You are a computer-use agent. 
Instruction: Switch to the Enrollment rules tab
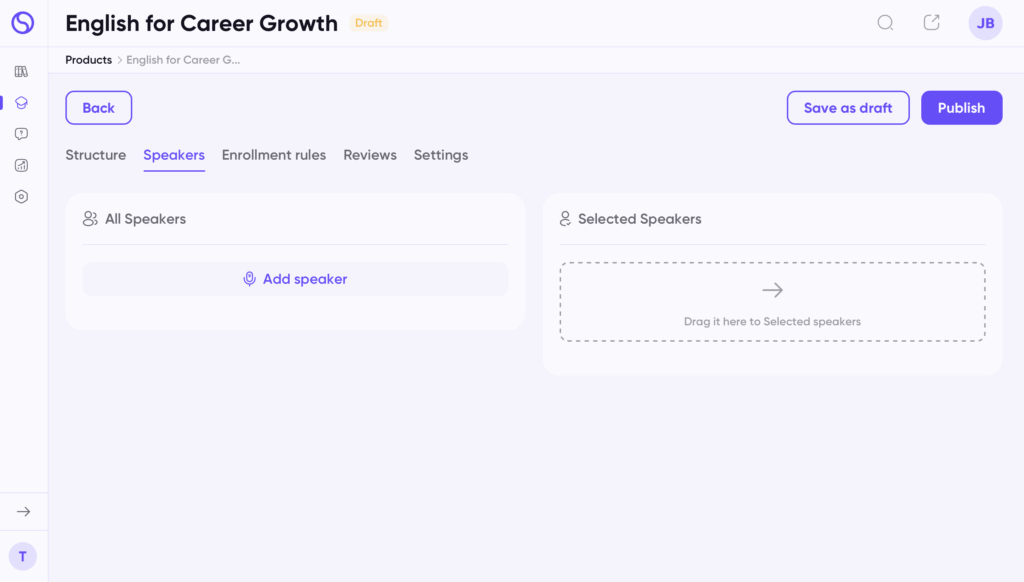click(x=274, y=155)
